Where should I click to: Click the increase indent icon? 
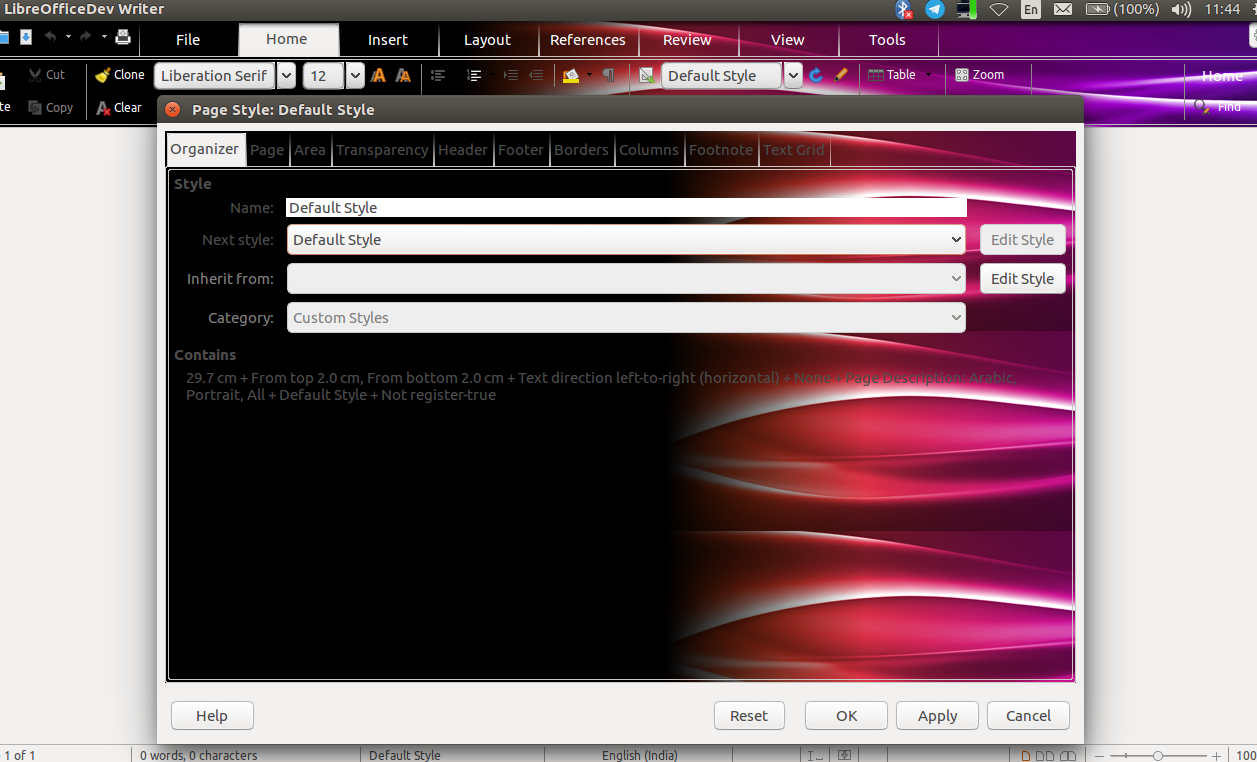pyautogui.click(x=511, y=75)
